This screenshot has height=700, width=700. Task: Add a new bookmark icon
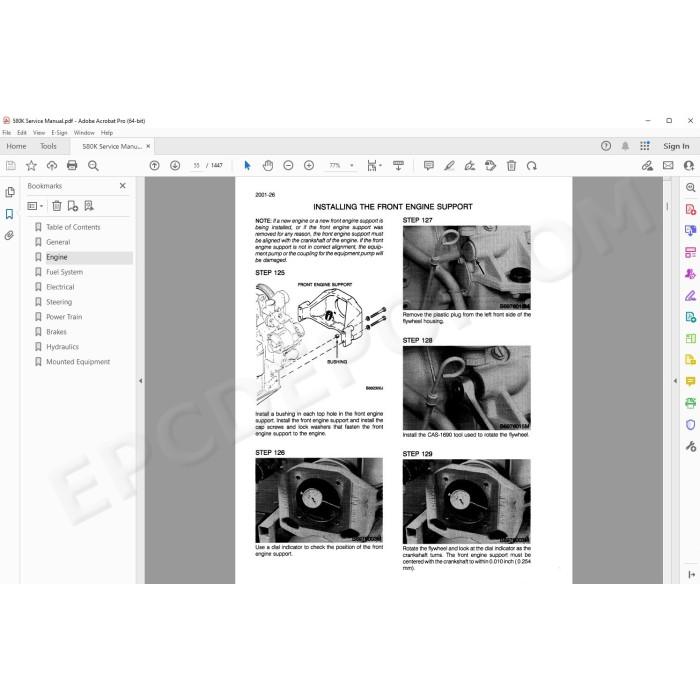click(72, 206)
